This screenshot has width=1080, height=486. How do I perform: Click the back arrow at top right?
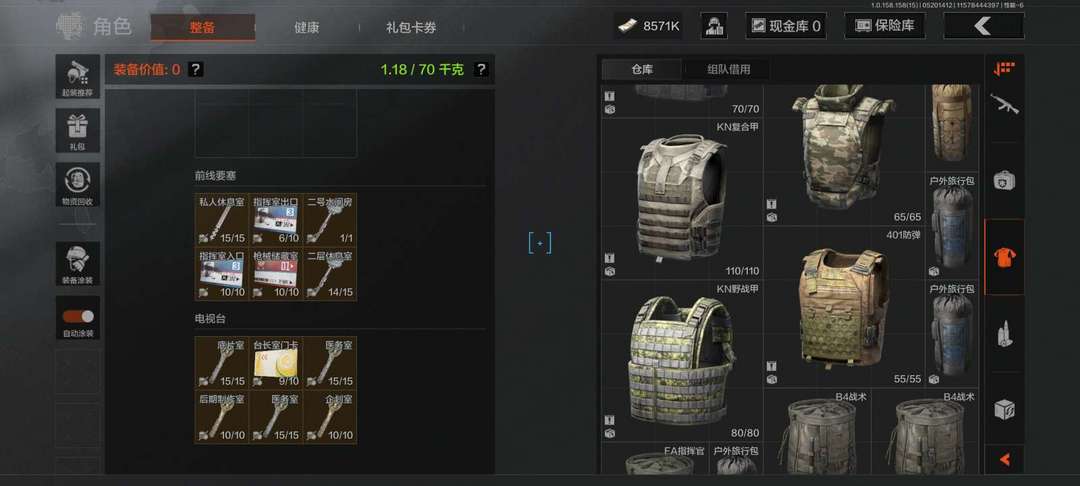point(983,26)
